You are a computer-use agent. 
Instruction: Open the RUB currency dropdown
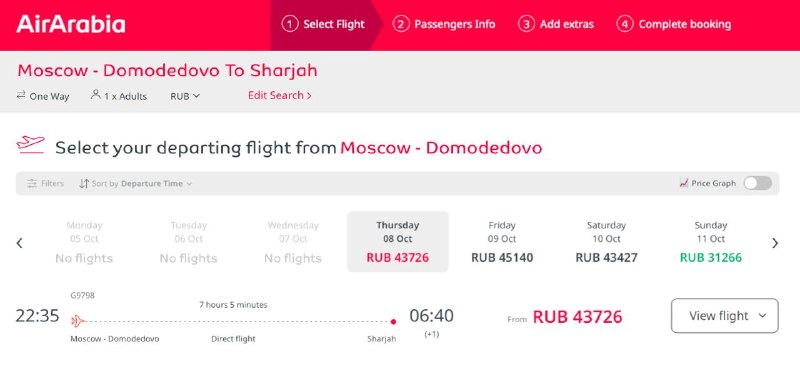point(185,96)
